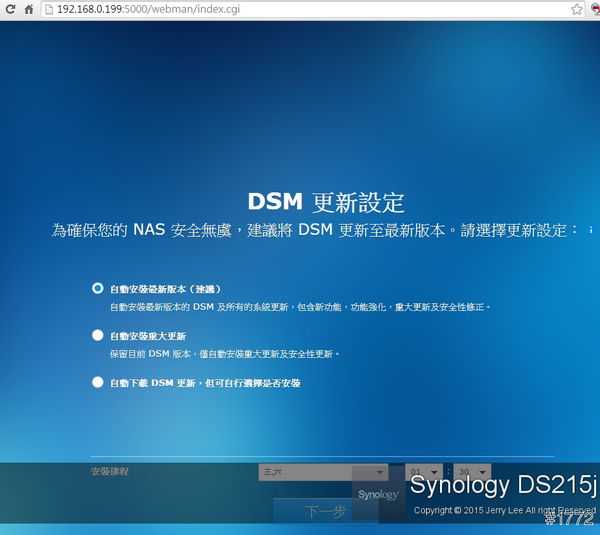600x535 pixels.
Task: Click the 自動安裝重大更新 description text
Action: 225,354
